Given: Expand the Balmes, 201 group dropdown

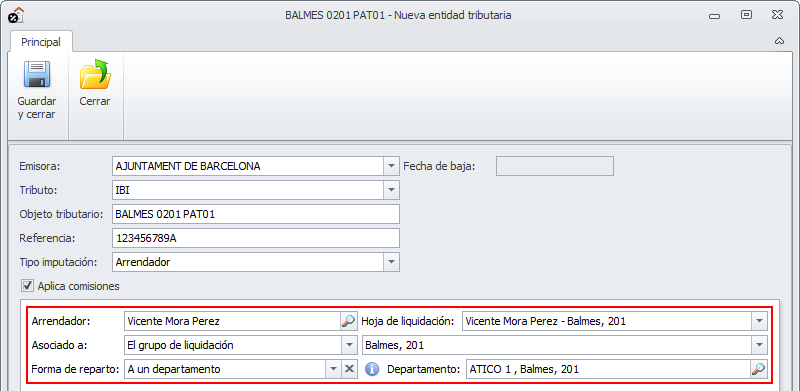Looking at the screenshot, I should [x=759, y=345].
